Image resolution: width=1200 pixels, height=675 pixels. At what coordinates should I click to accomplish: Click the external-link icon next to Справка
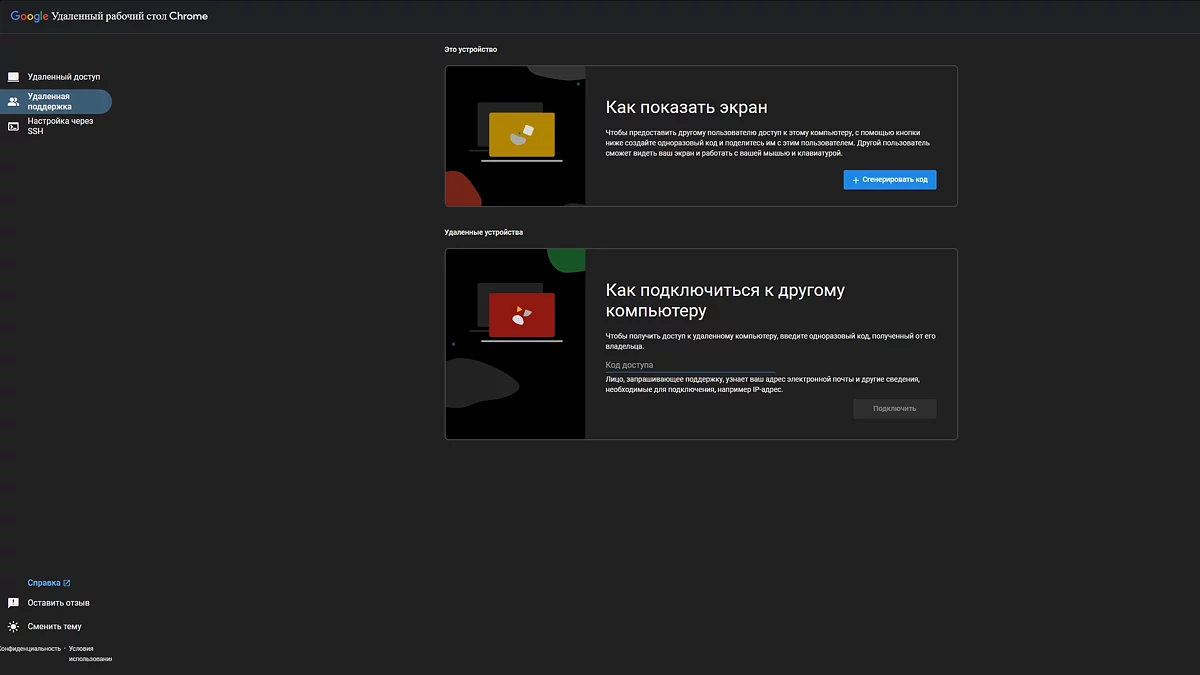tap(67, 583)
